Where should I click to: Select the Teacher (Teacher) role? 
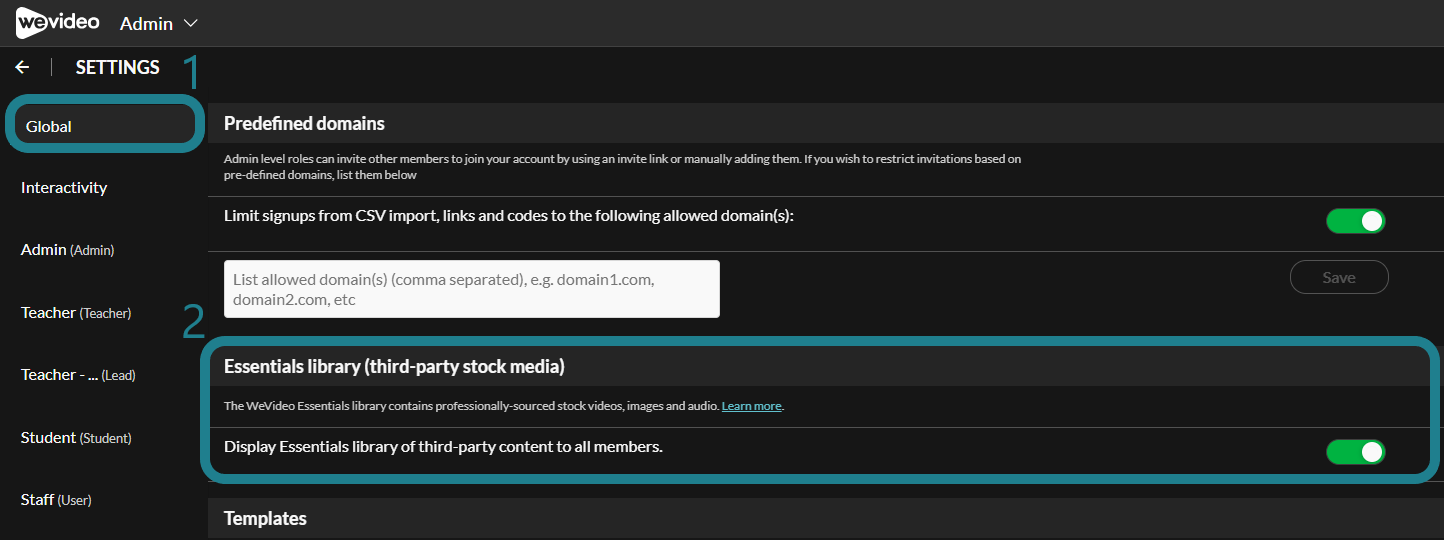(x=76, y=313)
